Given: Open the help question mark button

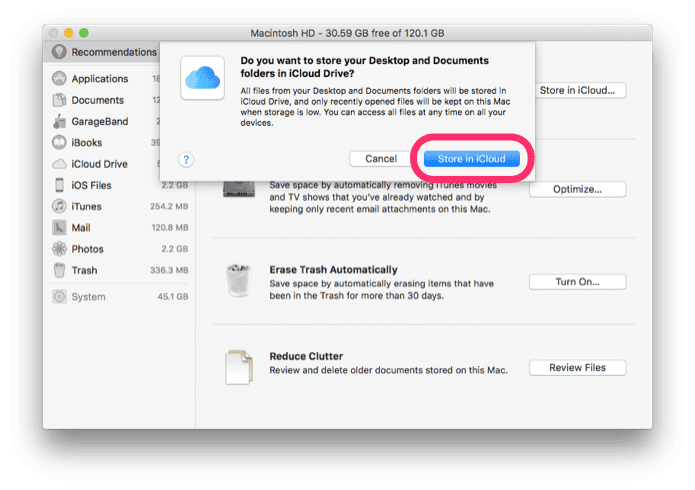Looking at the screenshot, I should [186, 160].
